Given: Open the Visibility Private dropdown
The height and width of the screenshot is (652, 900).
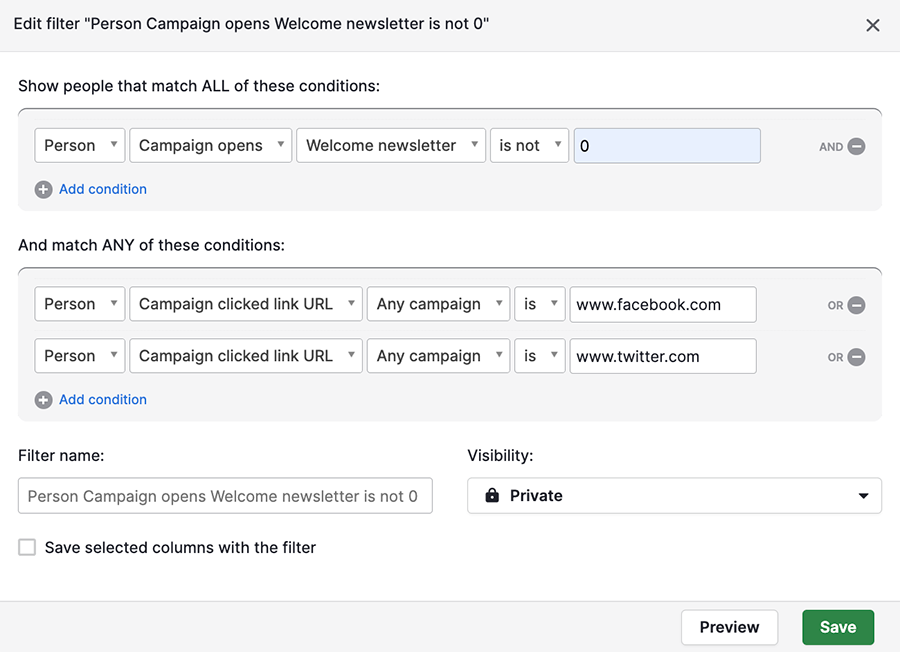Looking at the screenshot, I should (674, 496).
